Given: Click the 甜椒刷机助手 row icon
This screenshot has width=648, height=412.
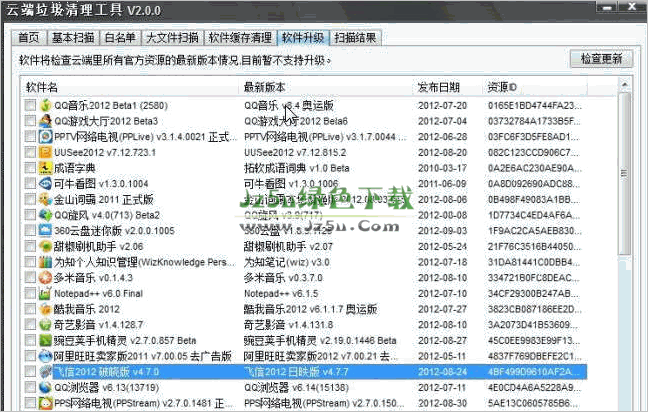Looking at the screenshot, I should [45, 246].
